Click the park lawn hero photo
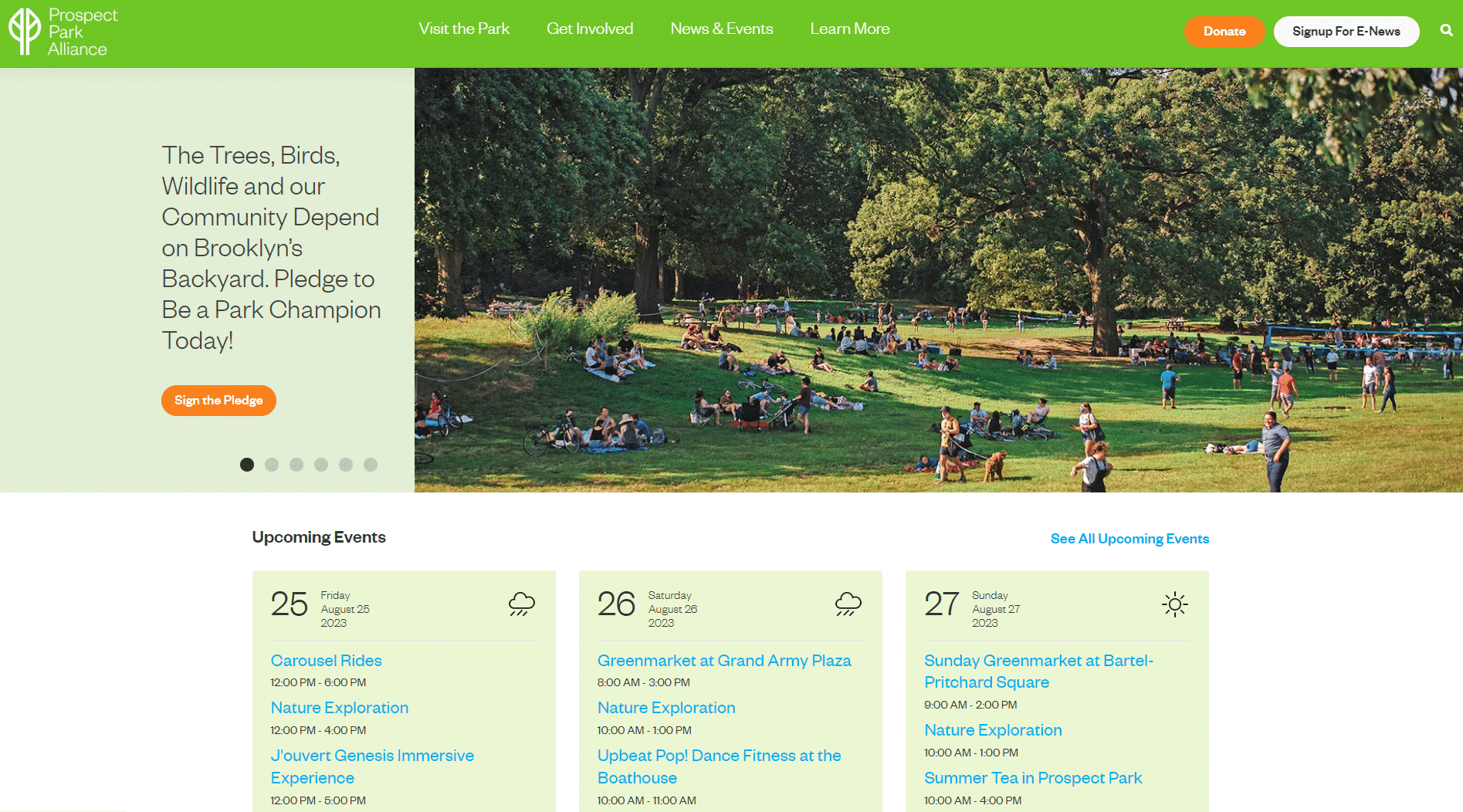This screenshot has height=812, width=1463. pos(939,280)
